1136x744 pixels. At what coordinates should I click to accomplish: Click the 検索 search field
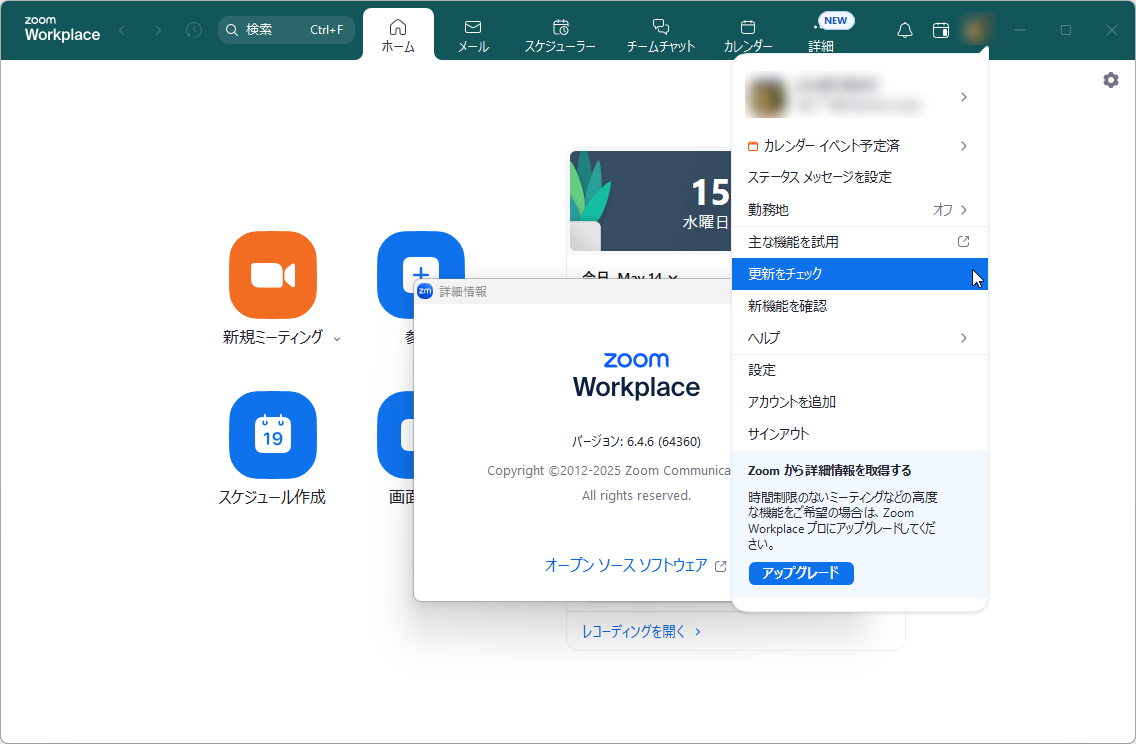click(287, 30)
